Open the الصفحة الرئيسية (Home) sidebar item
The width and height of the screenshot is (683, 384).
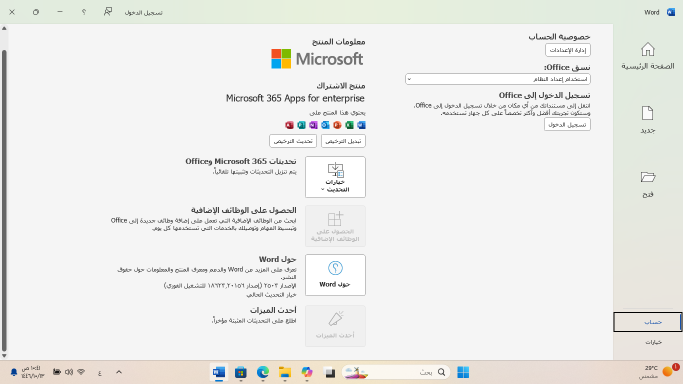tap(647, 56)
